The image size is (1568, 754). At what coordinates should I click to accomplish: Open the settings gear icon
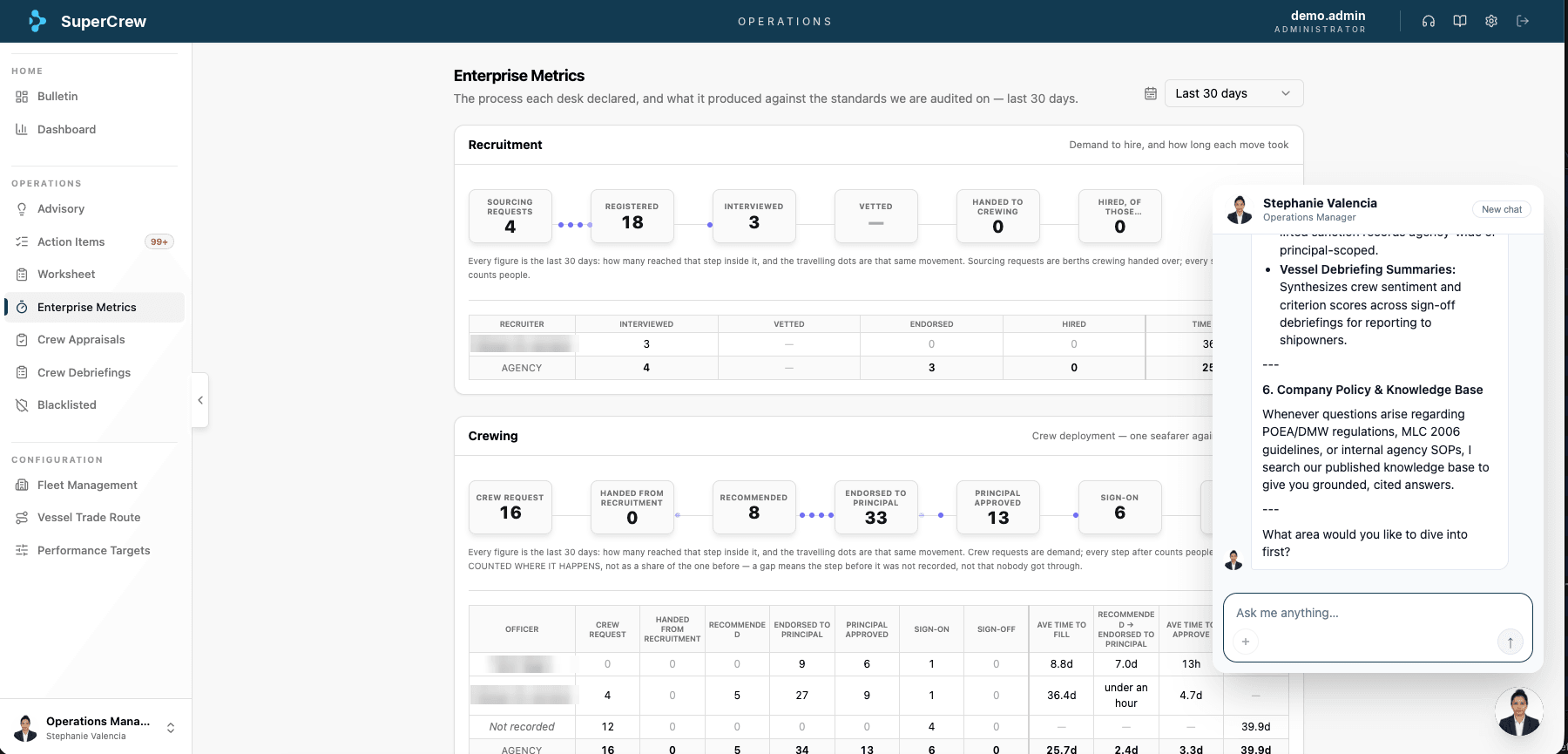(1491, 21)
